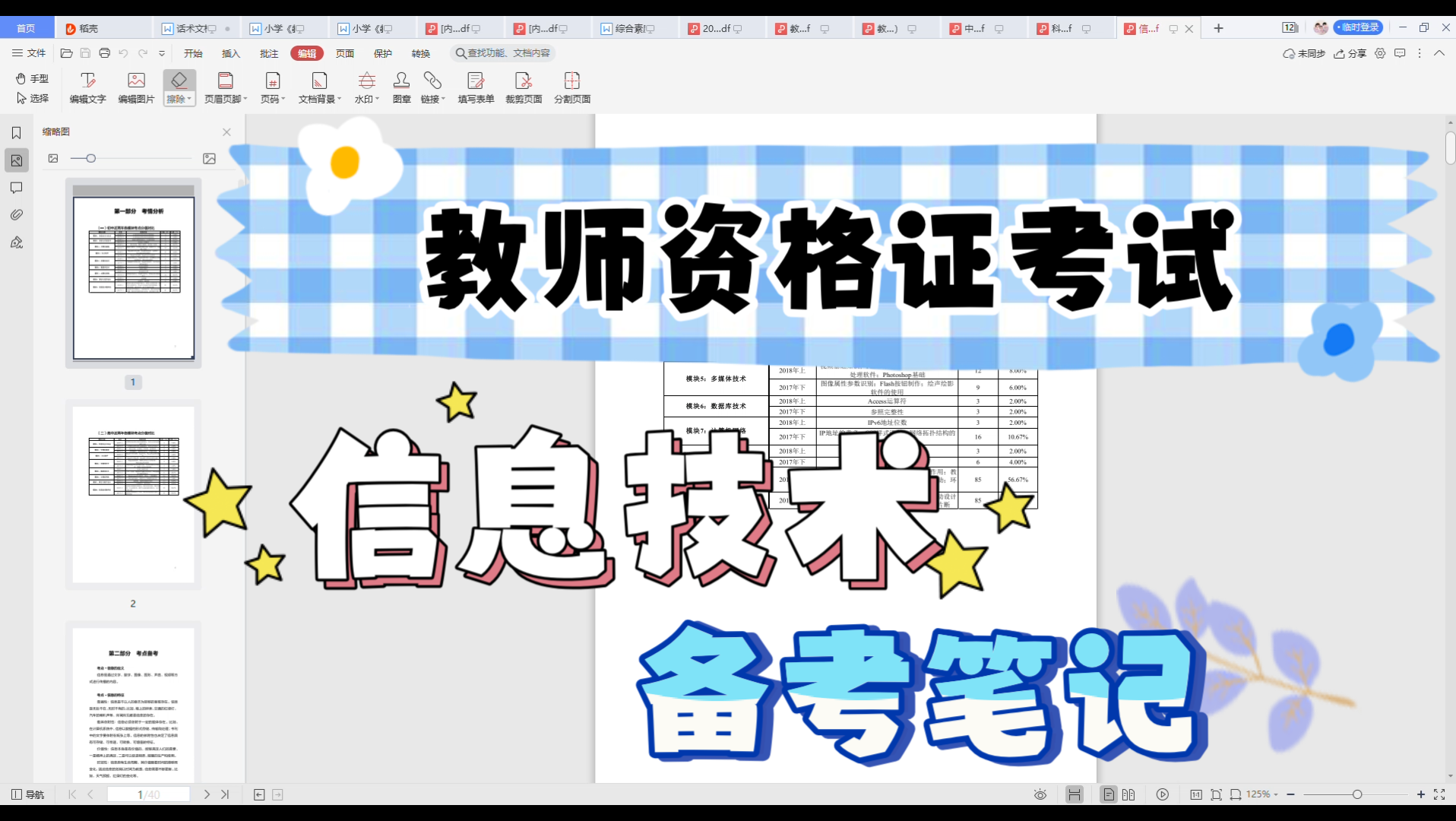Go to next page arrow in status bar
The width and height of the screenshot is (1456, 821).
tap(207, 794)
